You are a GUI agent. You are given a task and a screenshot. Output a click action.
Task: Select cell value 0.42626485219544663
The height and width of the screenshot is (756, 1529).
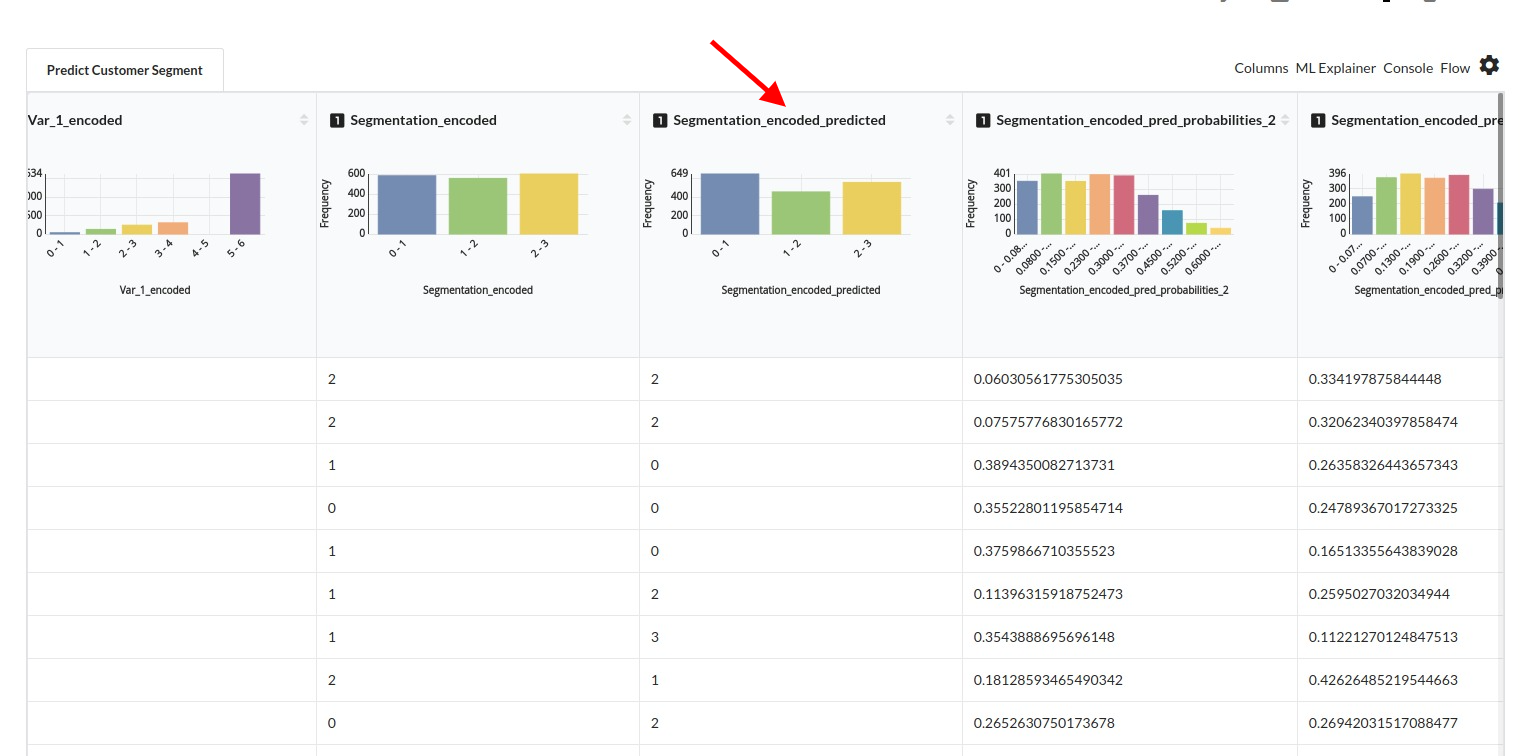[x=1383, y=680]
